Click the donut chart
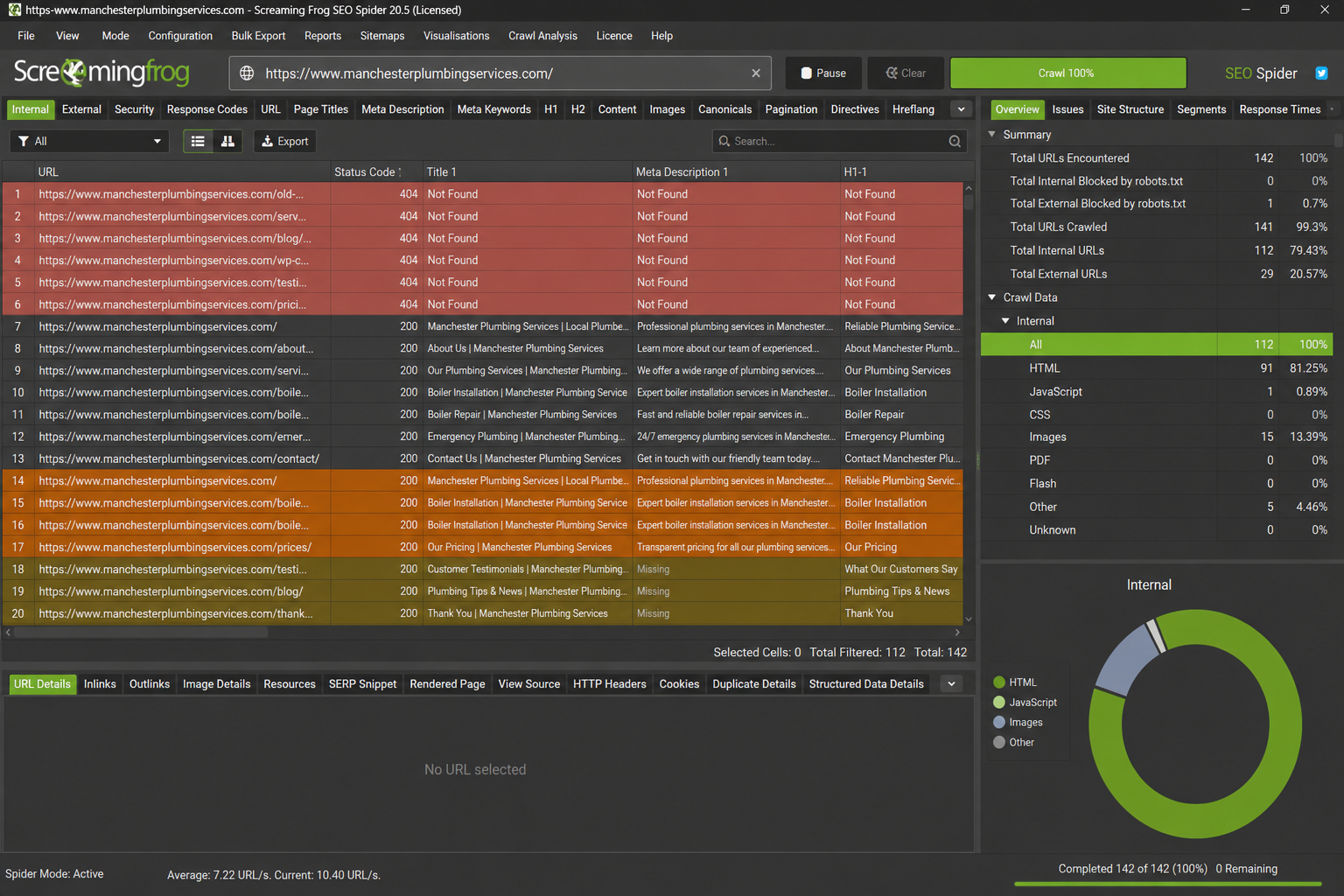The width and height of the screenshot is (1344, 896). pyautogui.click(x=1195, y=724)
